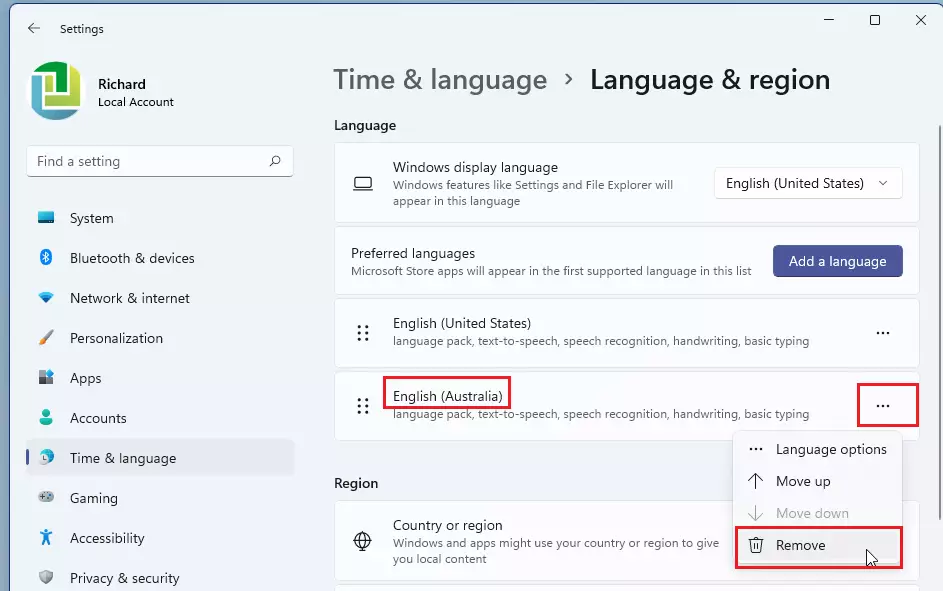Open Accounts label in sidebar
943x591 pixels.
coord(98,418)
